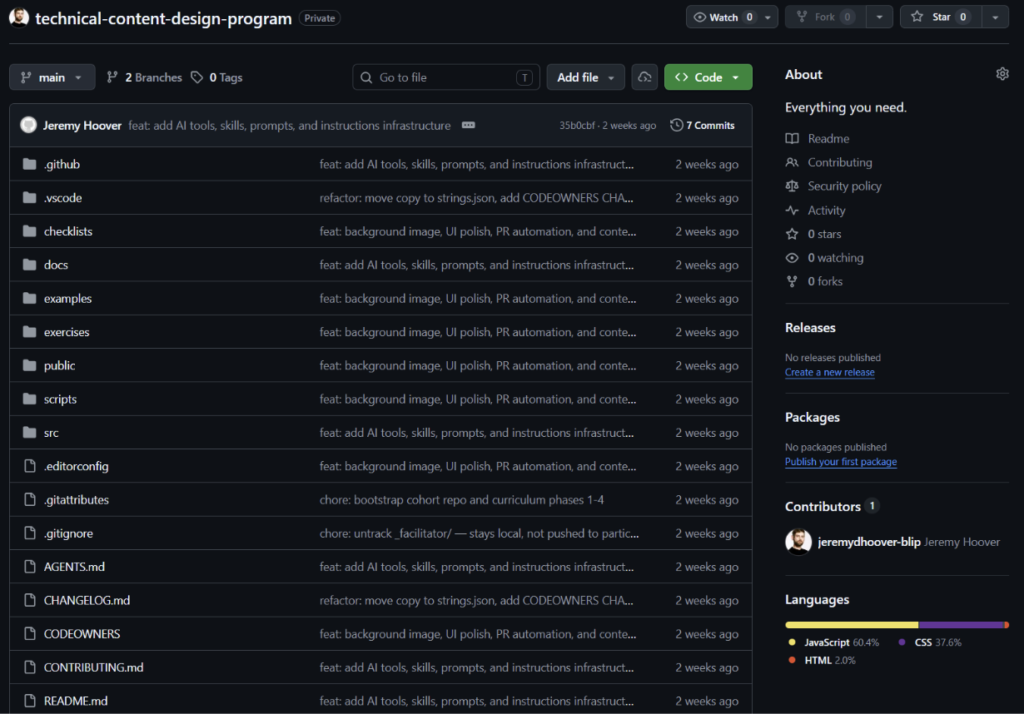1024x714 pixels.
Task: Open commit hash 35b0cbf
Action: coord(577,125)
